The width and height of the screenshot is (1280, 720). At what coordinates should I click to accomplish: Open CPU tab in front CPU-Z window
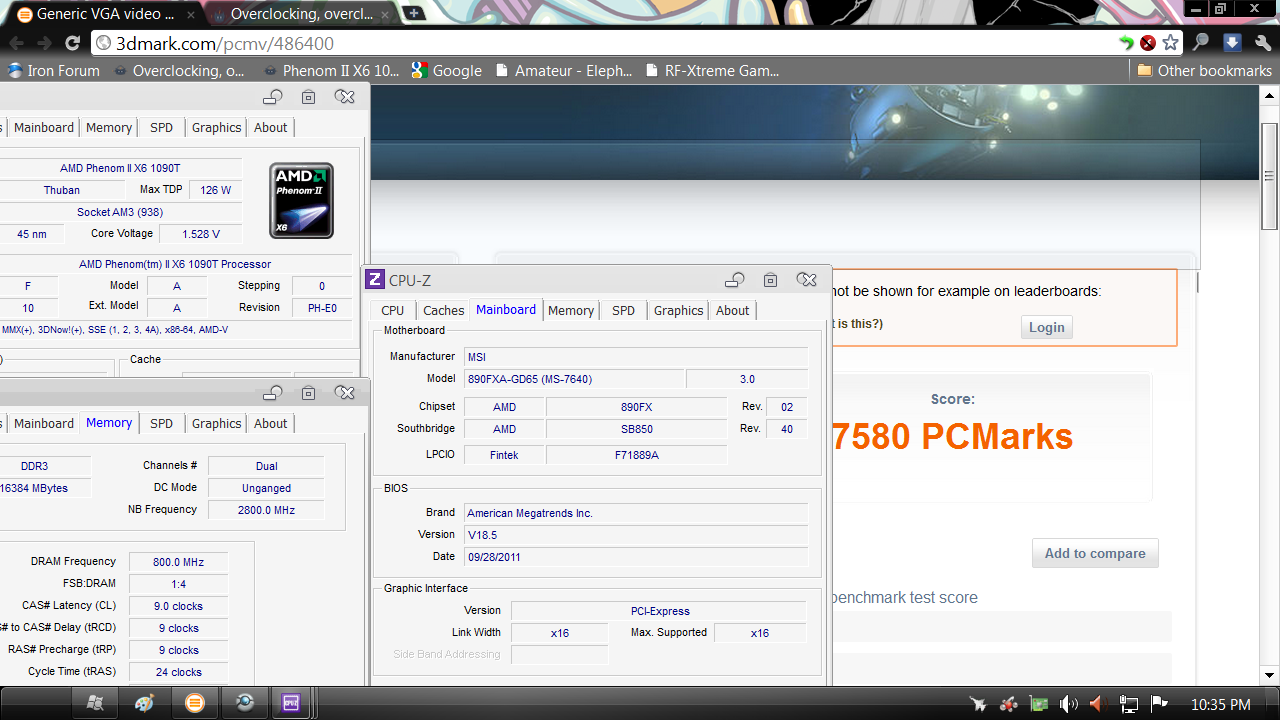[x=393, y=311]
